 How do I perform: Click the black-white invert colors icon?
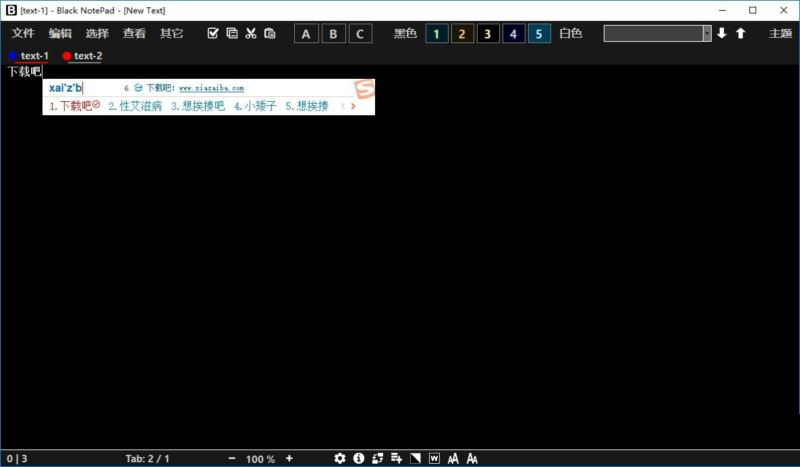(x=415, y=458)
